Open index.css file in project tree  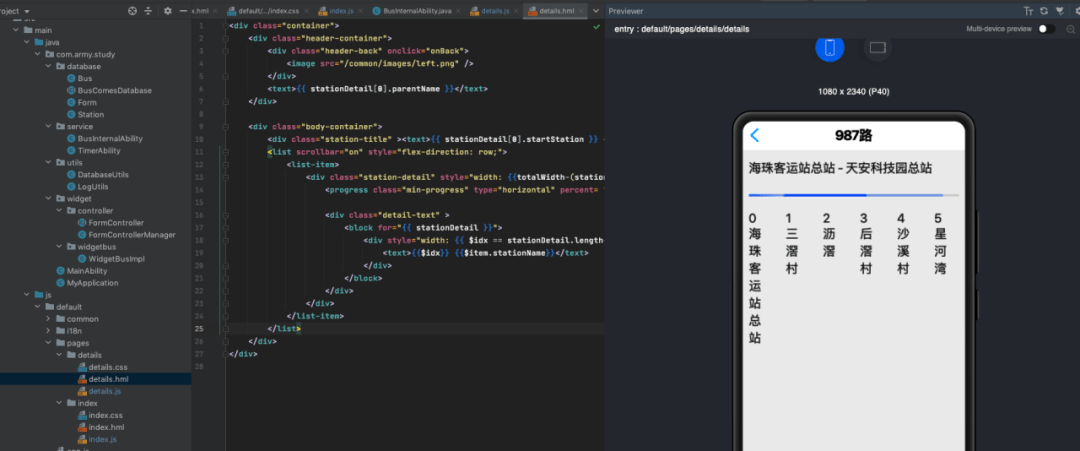point(105,415)
